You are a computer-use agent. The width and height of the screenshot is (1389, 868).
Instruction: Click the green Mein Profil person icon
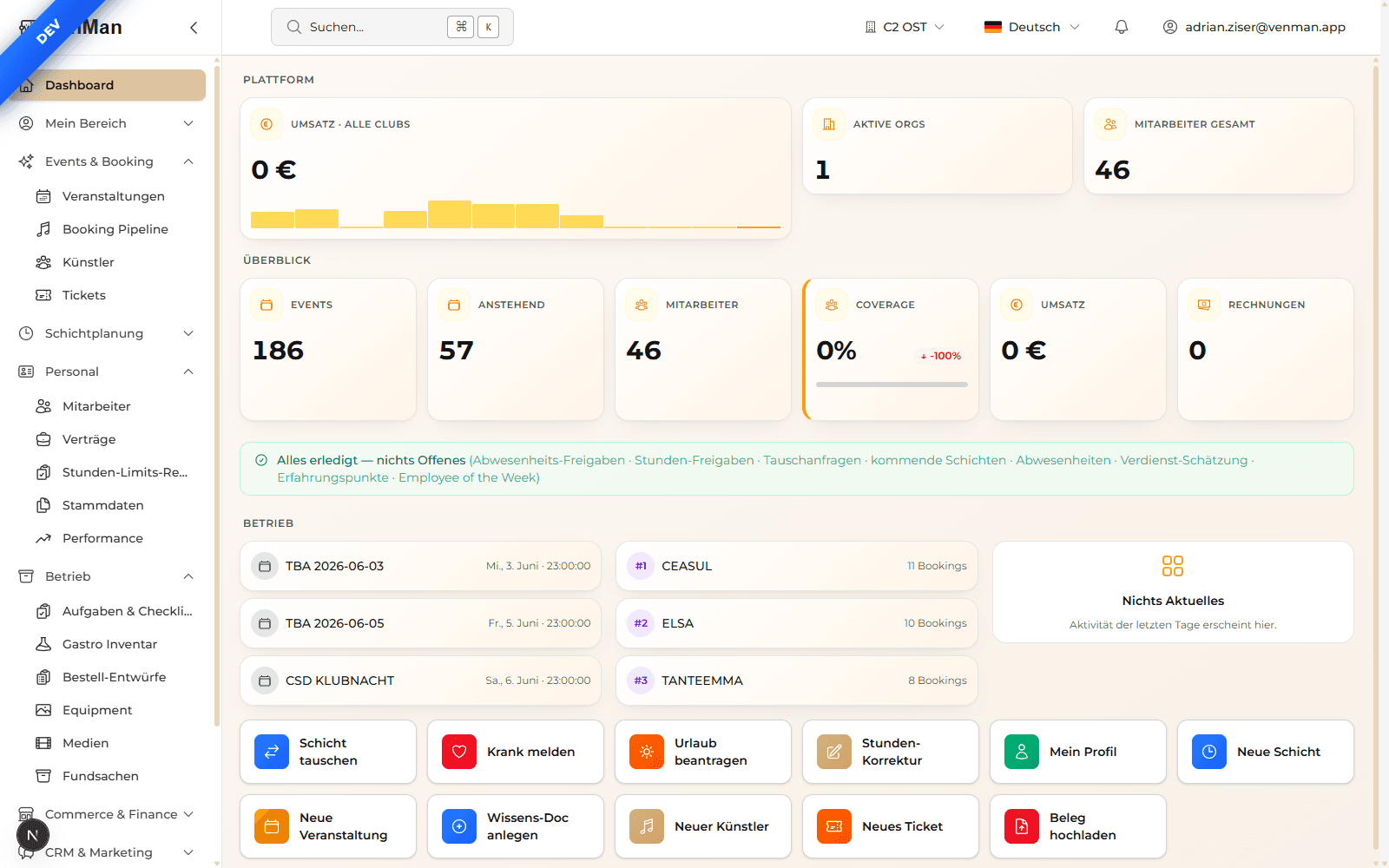tap(1022, 752)
